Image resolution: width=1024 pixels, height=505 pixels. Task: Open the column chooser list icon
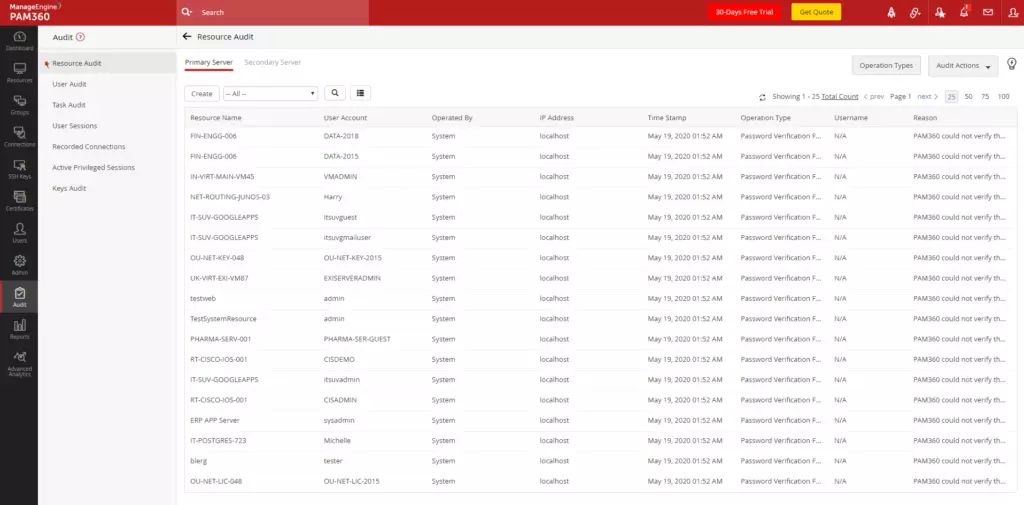[360, 93]
